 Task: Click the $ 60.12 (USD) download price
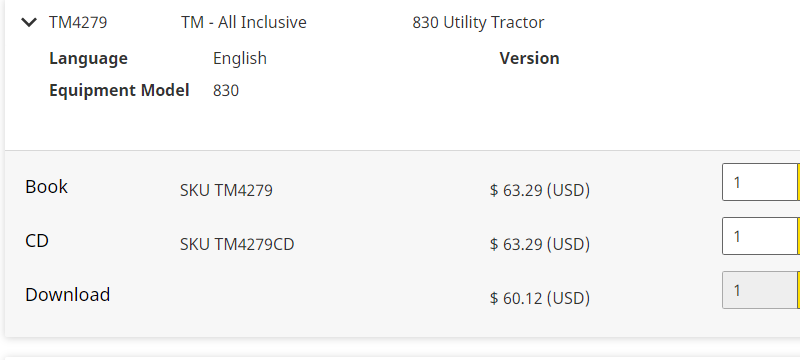tap(540, 298)
